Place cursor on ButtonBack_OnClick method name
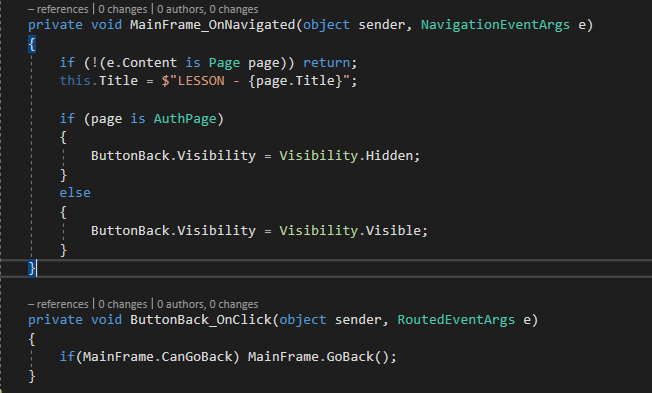The image size is (652, 393). pos(201,320)
